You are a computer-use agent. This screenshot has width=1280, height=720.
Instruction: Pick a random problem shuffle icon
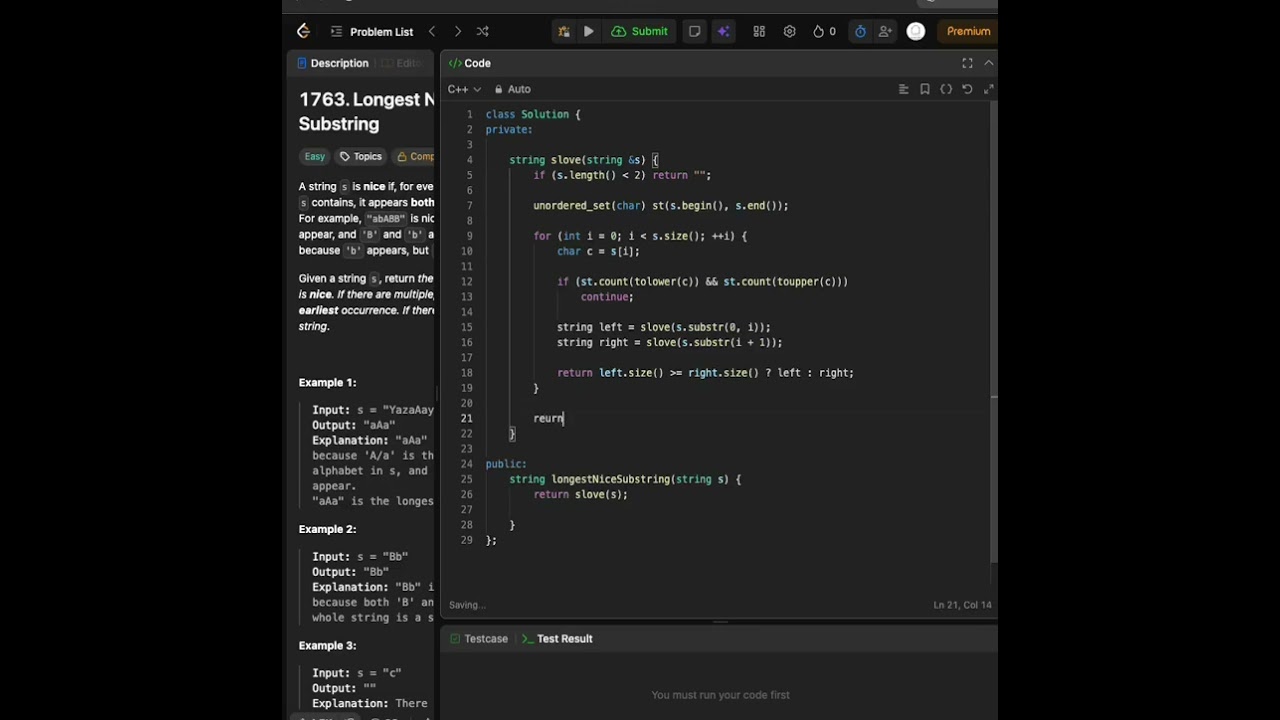click(483, 31)
